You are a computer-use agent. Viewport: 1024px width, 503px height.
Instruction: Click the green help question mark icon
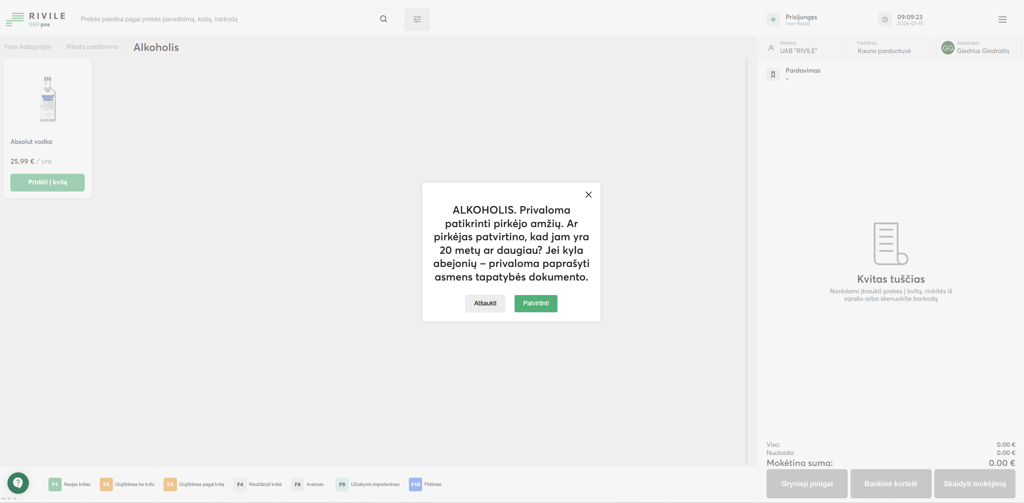[18, 483]
